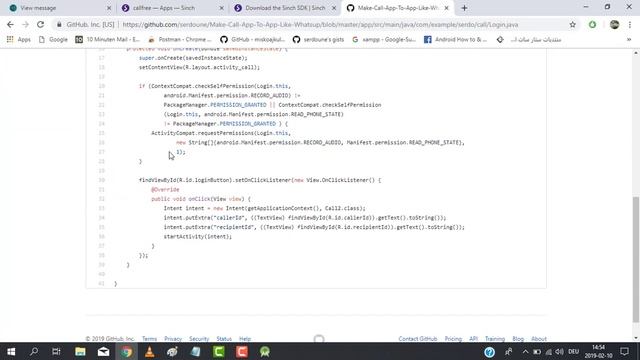The width and height of the screenshot is (640, 360).
Task: Reload the current GitHub page
Action: pos(40,24)
